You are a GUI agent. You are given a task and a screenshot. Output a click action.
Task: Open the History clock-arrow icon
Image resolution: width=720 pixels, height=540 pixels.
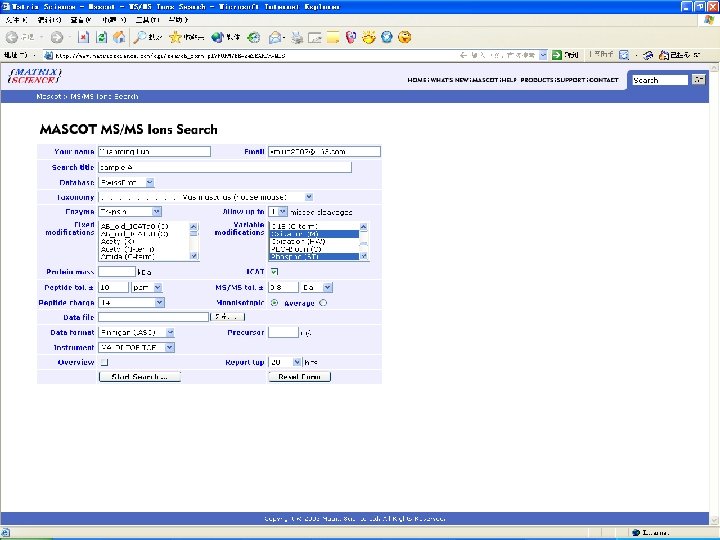coord(254,37)
